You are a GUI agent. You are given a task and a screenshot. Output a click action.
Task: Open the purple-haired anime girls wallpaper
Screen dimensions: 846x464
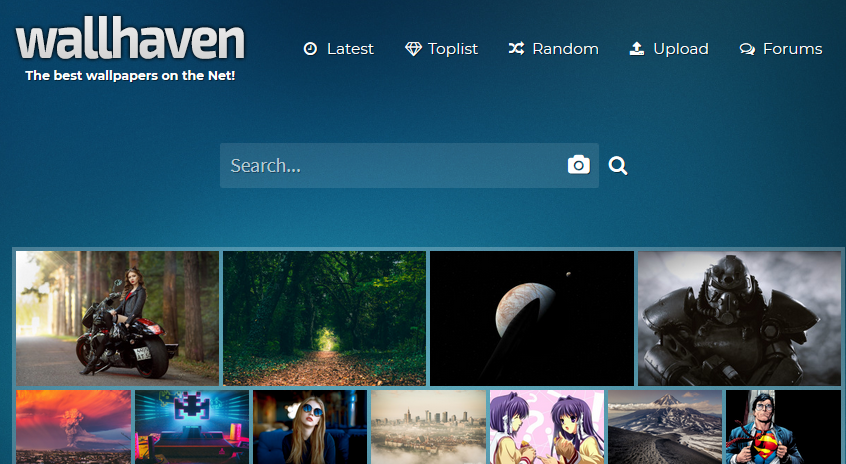click(547, 427)
